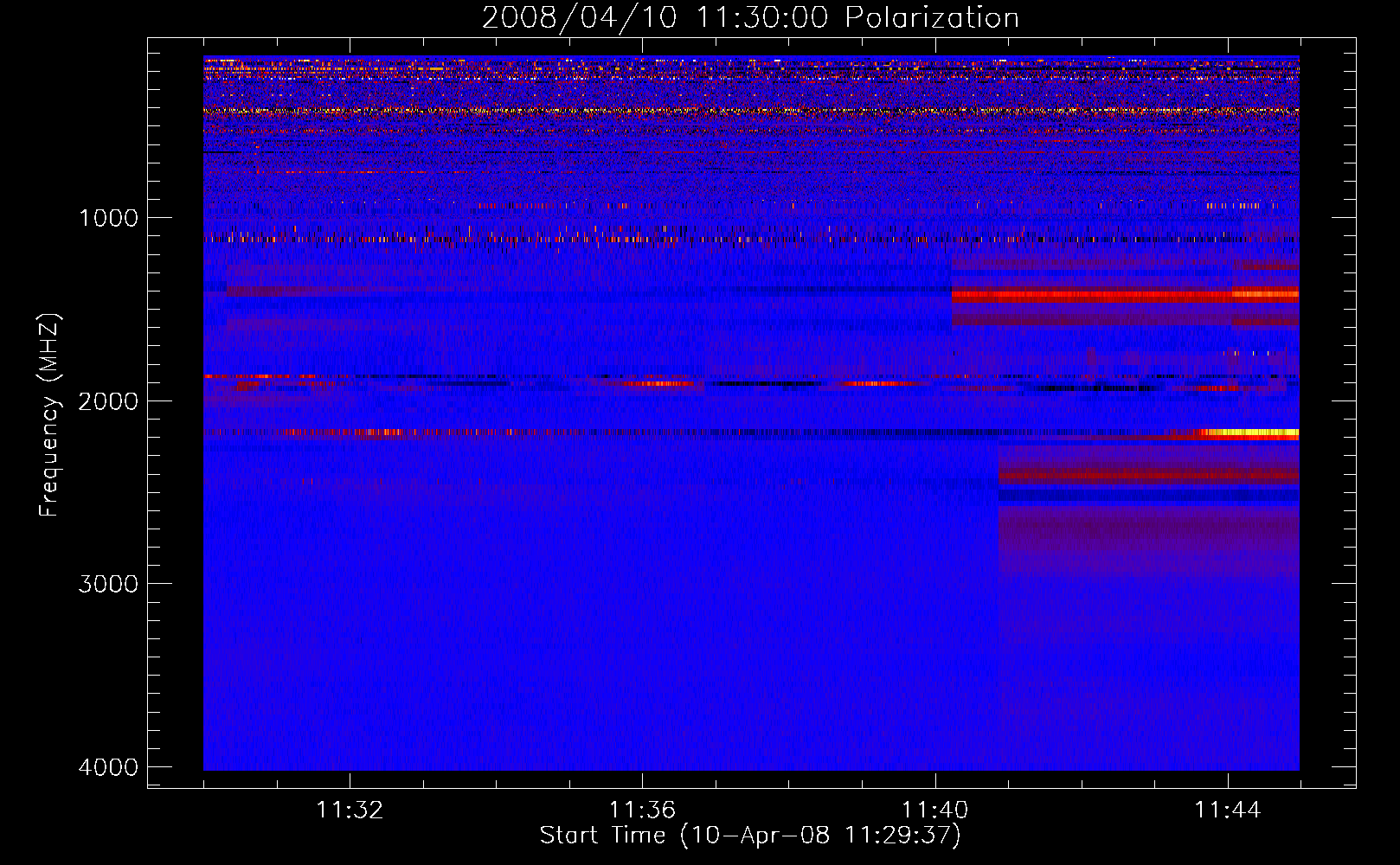Click the 4000 frequency tick label

click(x=109, y=767)
